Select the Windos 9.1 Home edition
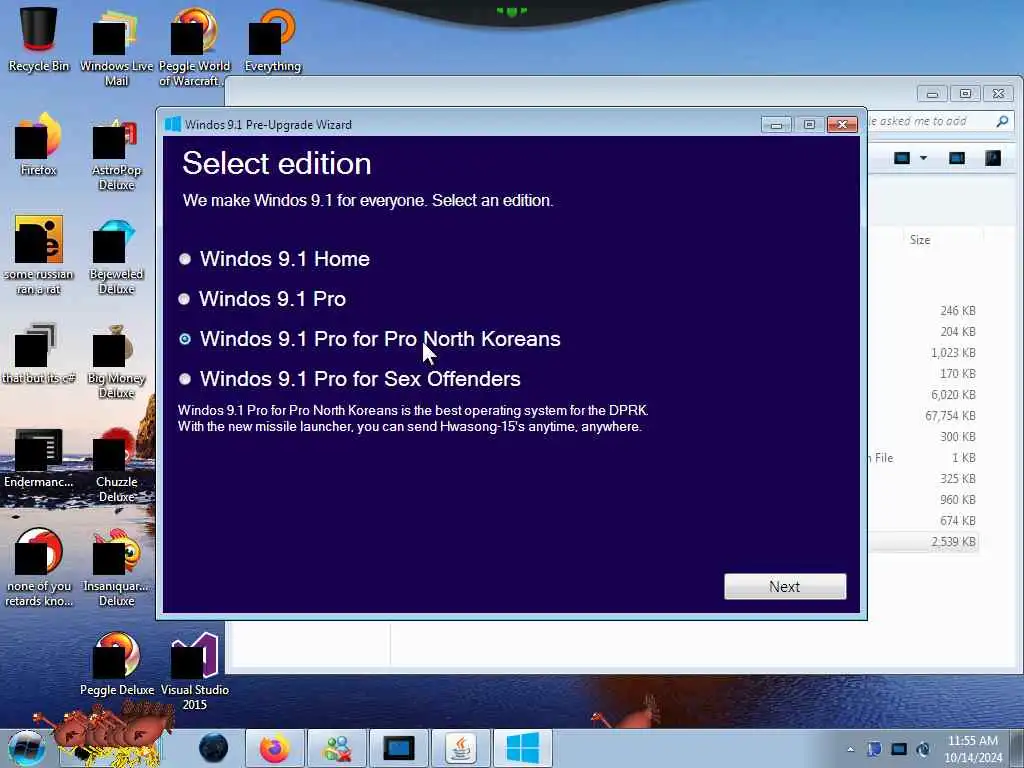The height and width of the screenshot is (768, 1024). point(274,259)
